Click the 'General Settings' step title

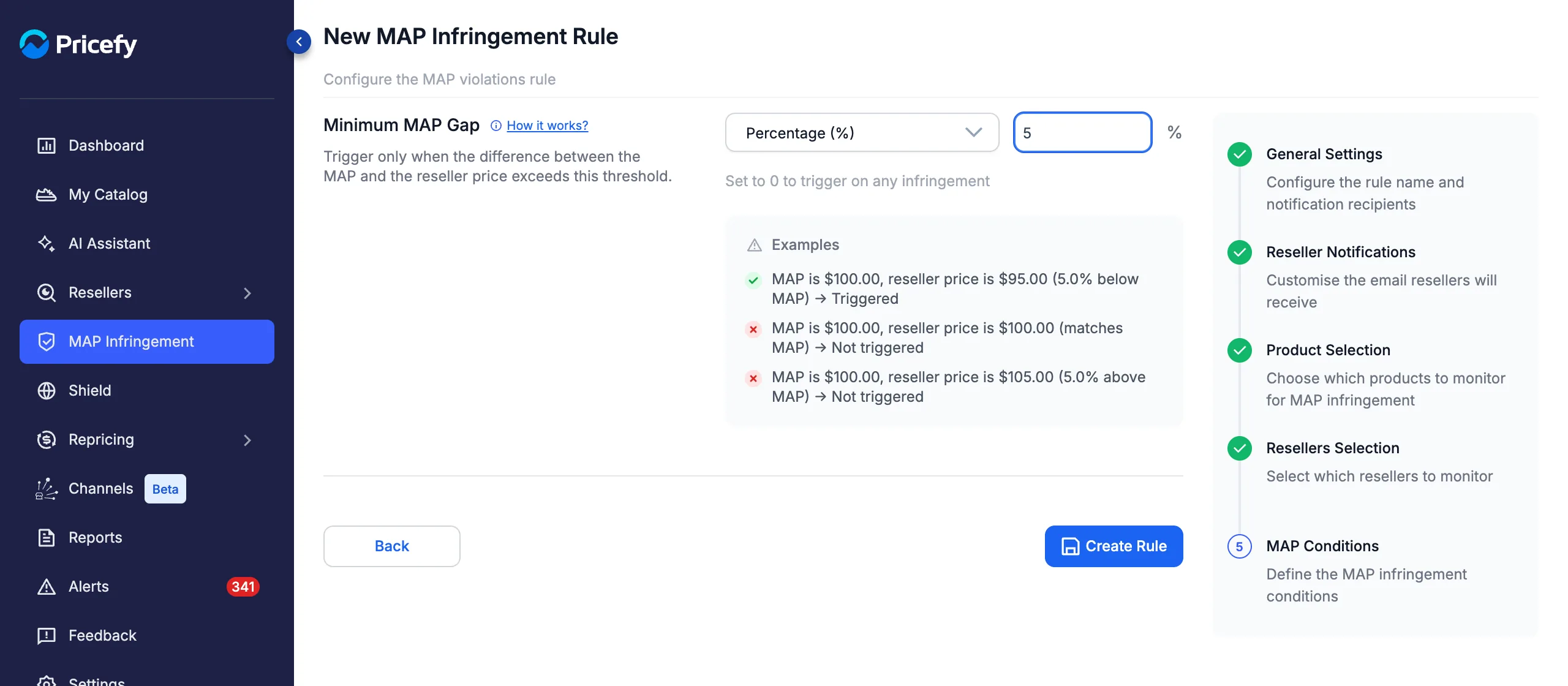[1324, 154]
